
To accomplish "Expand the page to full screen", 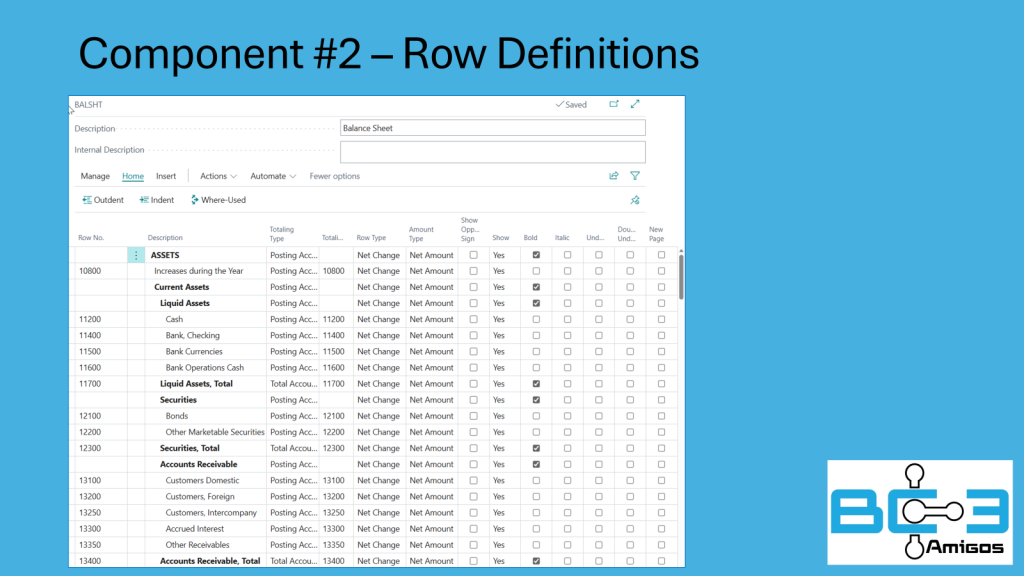I will coord(635,104).
